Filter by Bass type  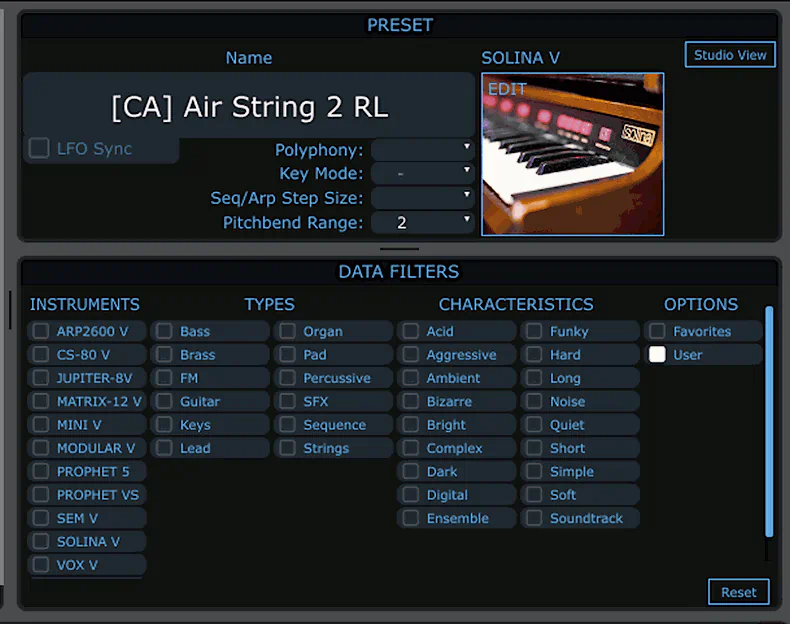click(164, 331)
